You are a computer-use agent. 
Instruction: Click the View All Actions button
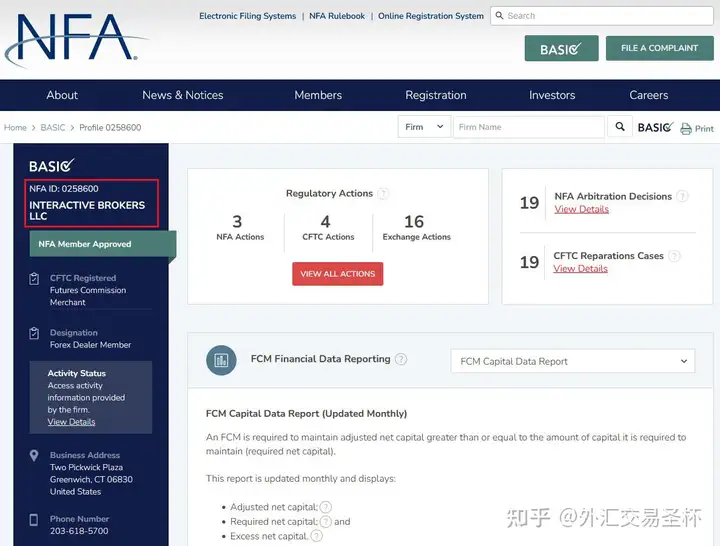(x=338, y=274)
